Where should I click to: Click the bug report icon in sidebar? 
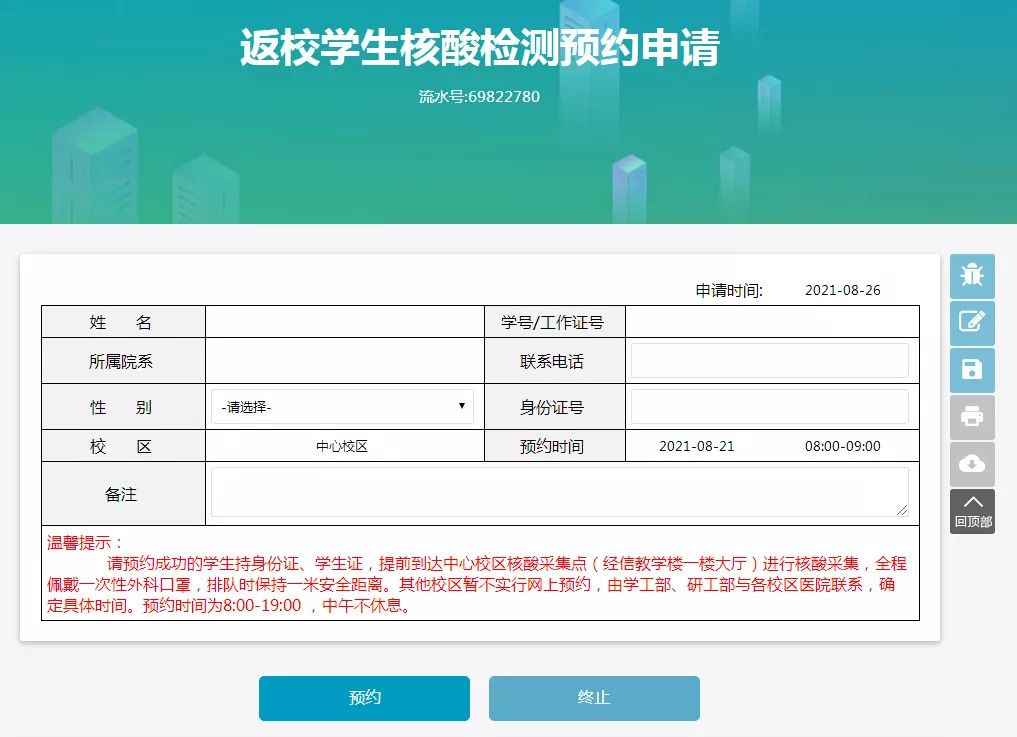coord(971,275)
